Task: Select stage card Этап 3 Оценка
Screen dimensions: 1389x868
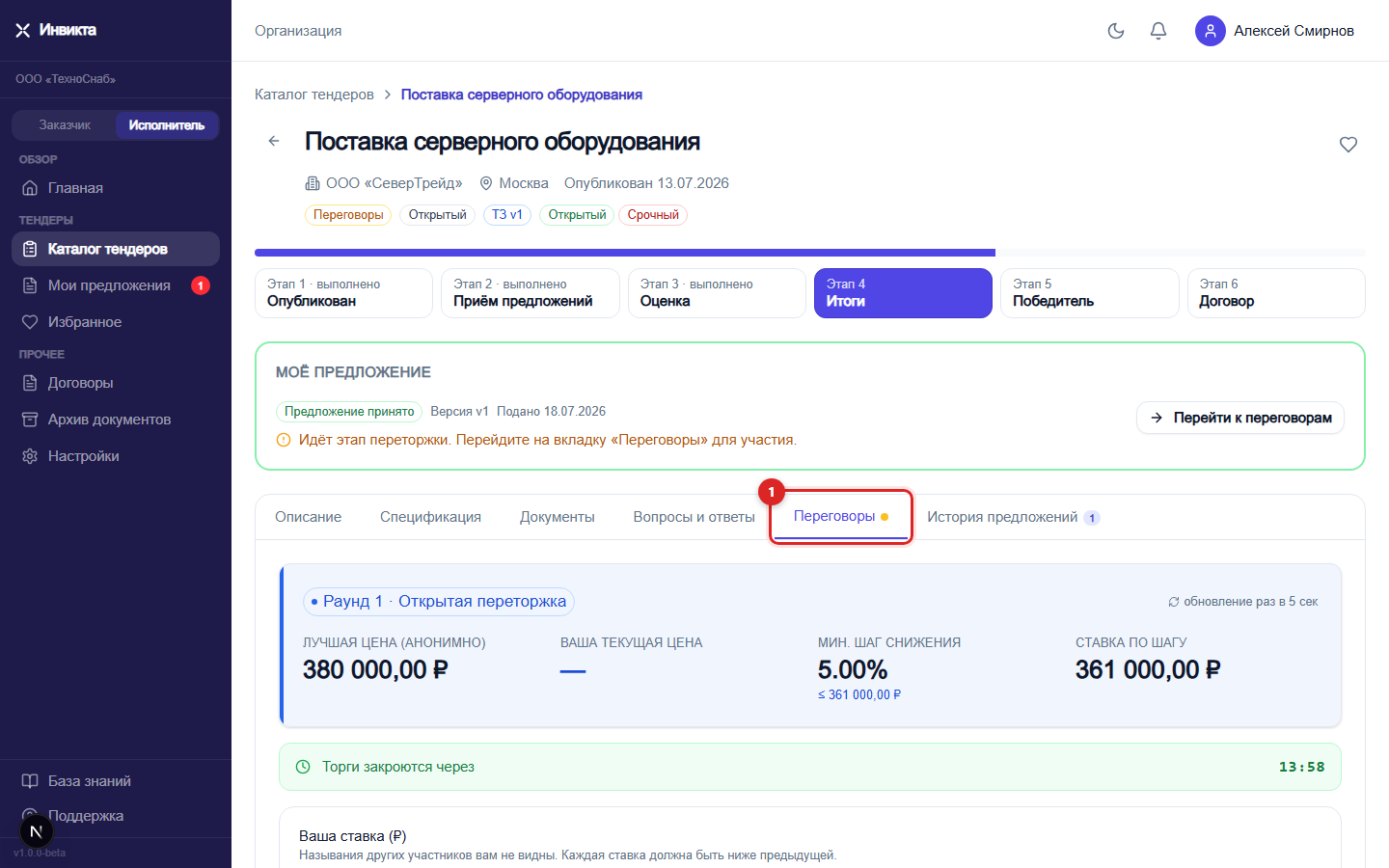Action: click(717, 293)
